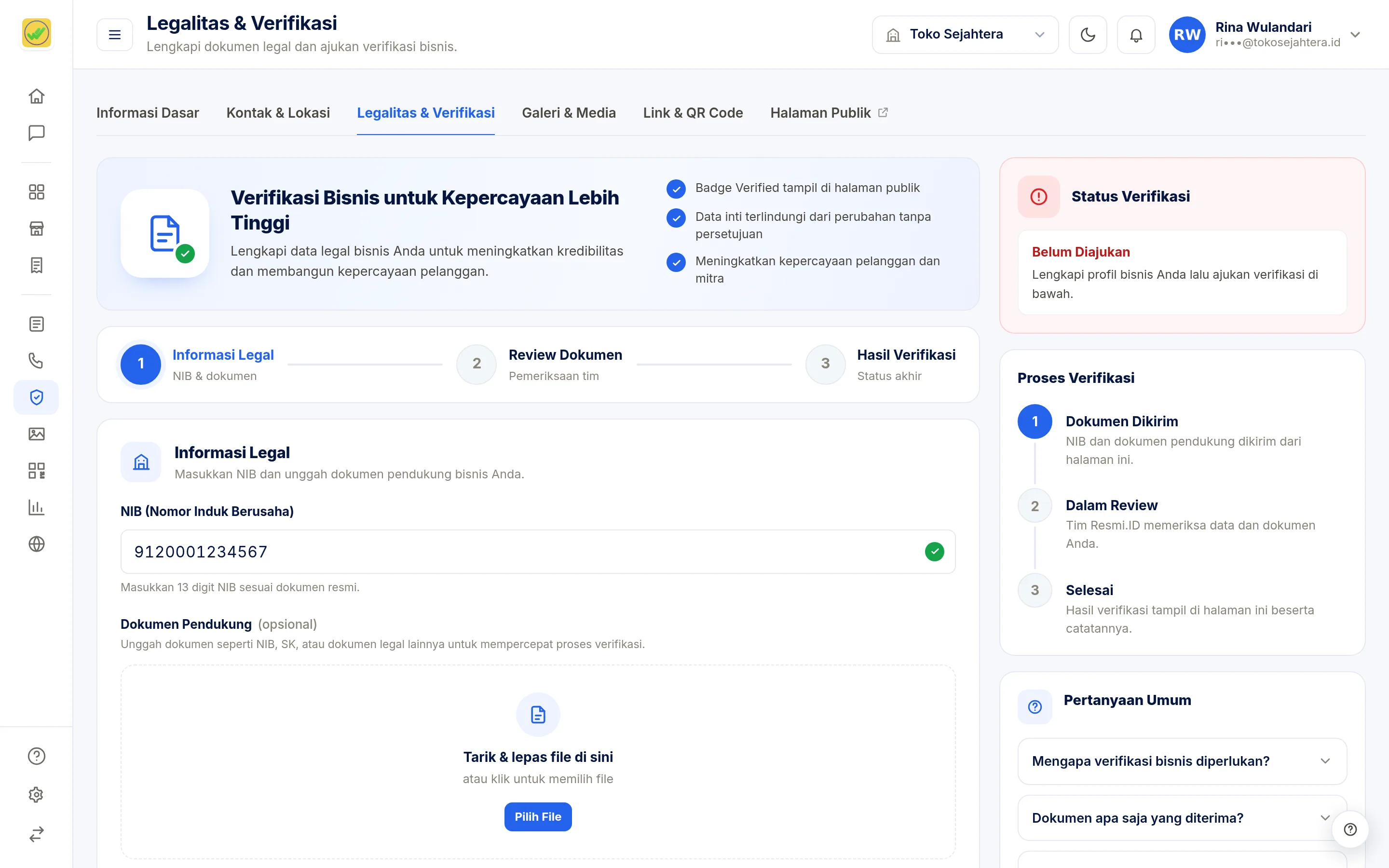
Task: Open the bar chart analytics icon
Action: 36,507
